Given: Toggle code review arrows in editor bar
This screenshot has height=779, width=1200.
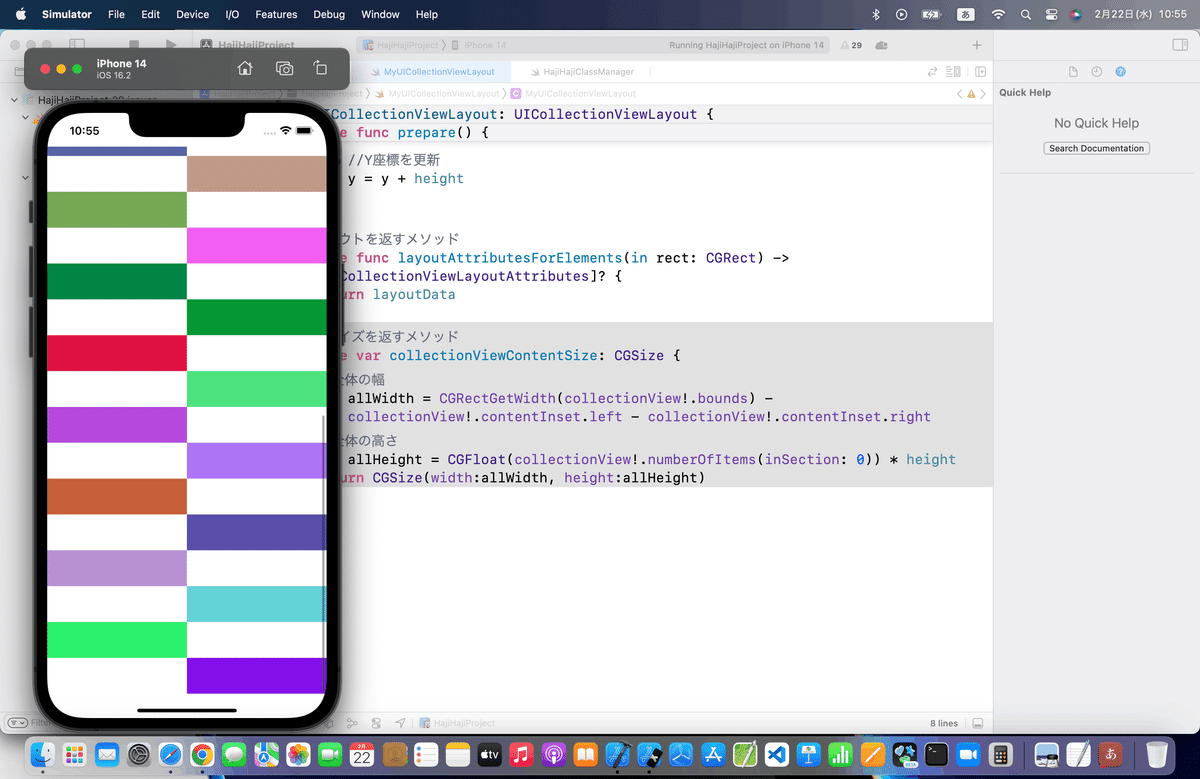Looking at the screenshot, I should click(933, 72).
